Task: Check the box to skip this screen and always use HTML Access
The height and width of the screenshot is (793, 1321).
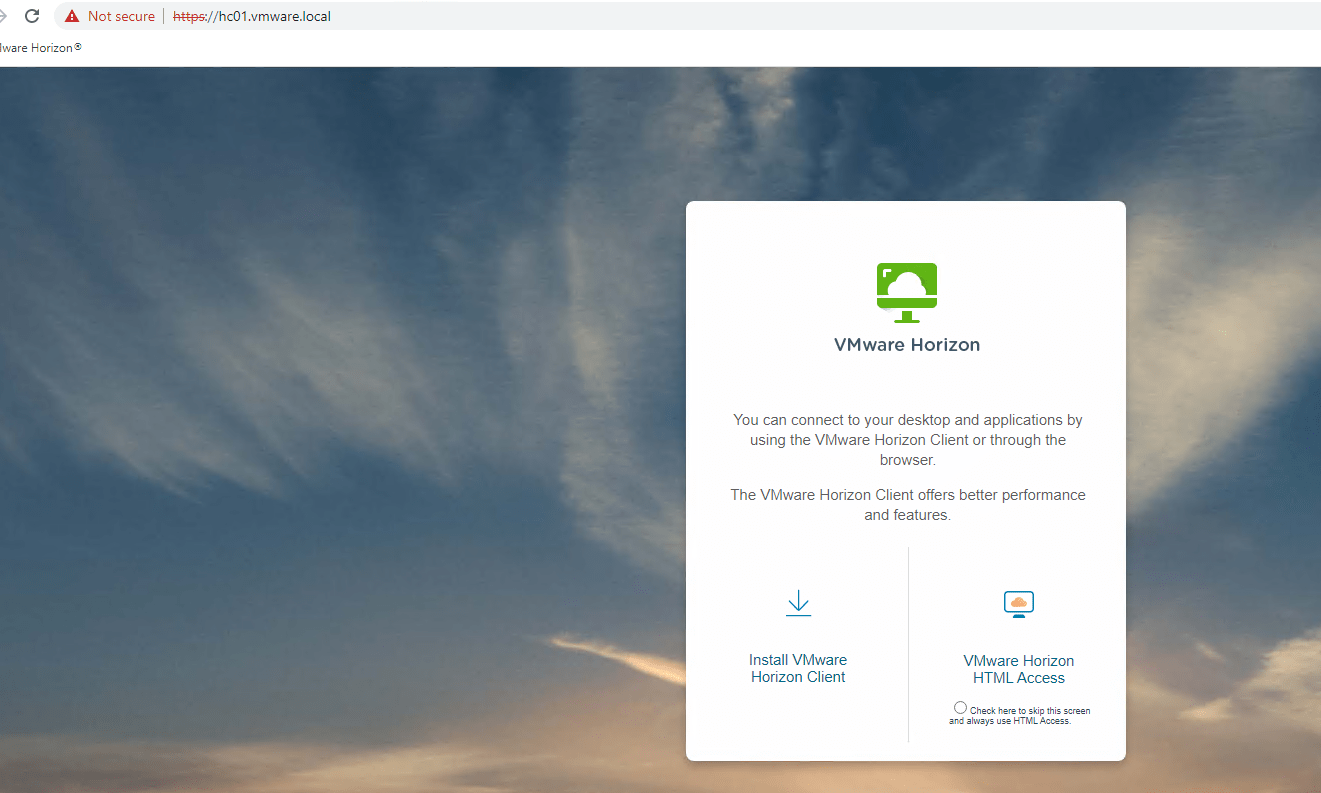Action: [x=960, y=707]
